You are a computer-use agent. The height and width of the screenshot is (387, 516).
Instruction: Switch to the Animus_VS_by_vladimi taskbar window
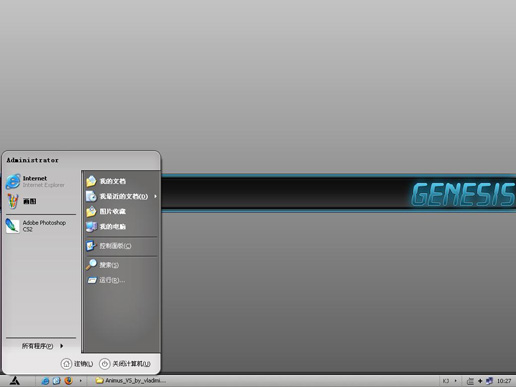131,381
